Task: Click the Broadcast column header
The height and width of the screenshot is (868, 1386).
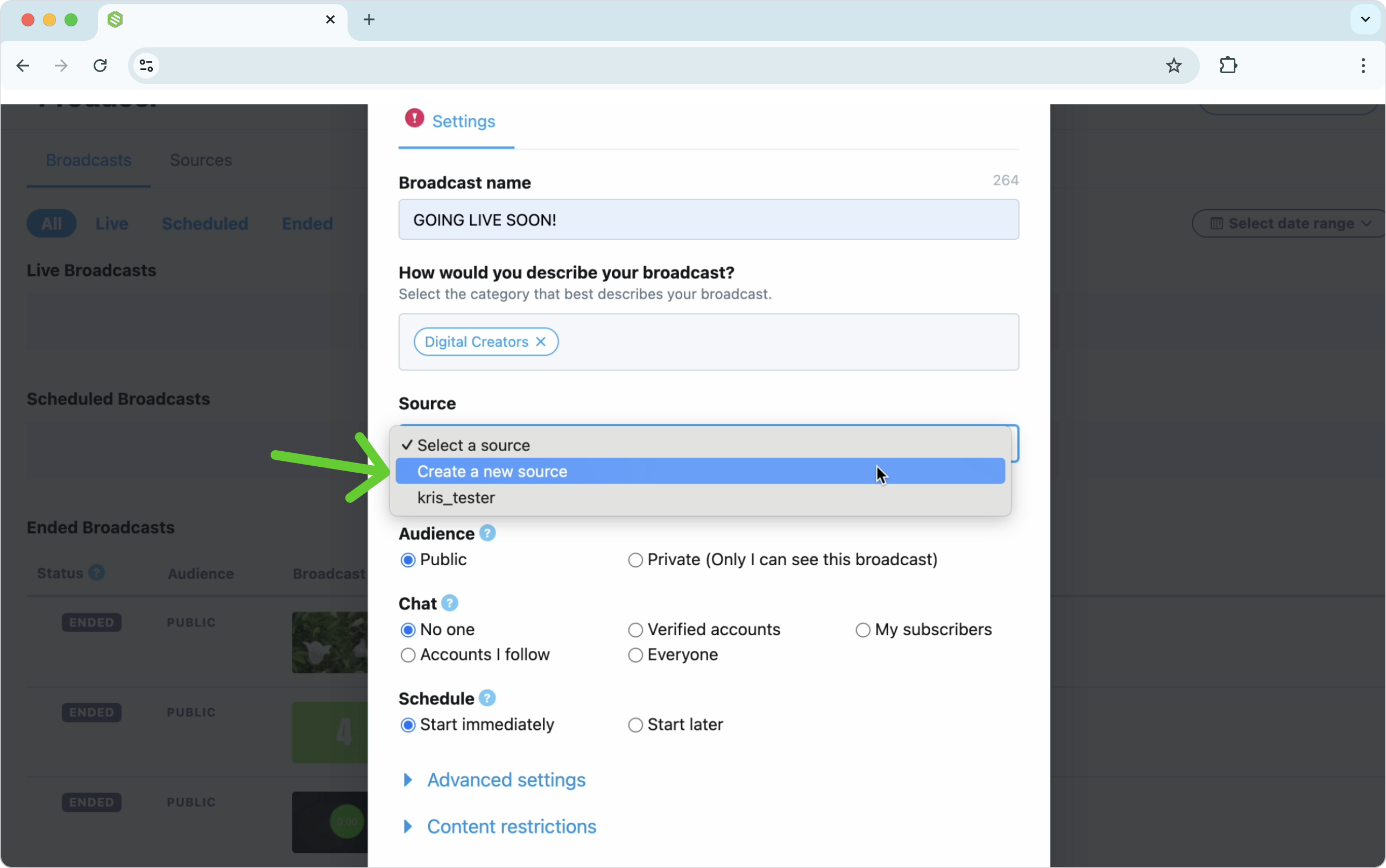Action: coord(329,573)
